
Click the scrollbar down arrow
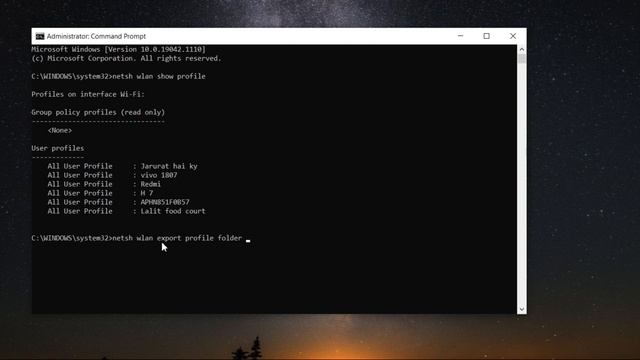(x=522, y=309)
